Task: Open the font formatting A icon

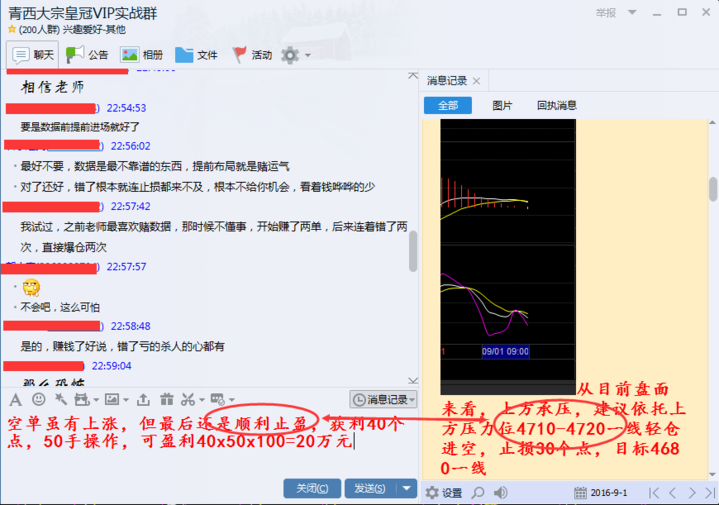Action: 16,400
